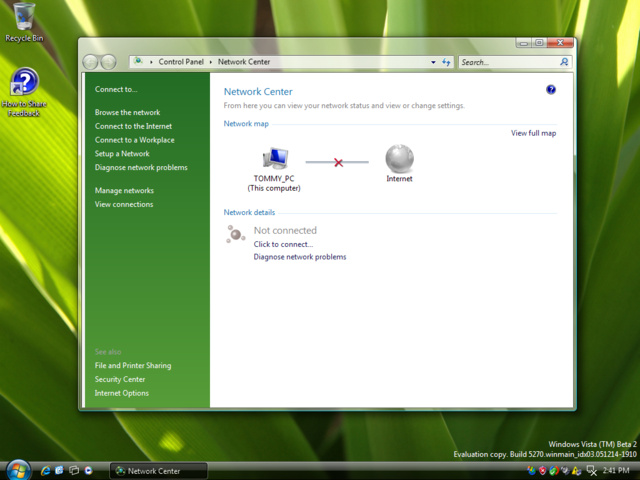Click the volume speaker tray icon

click(x=565, y=470)
